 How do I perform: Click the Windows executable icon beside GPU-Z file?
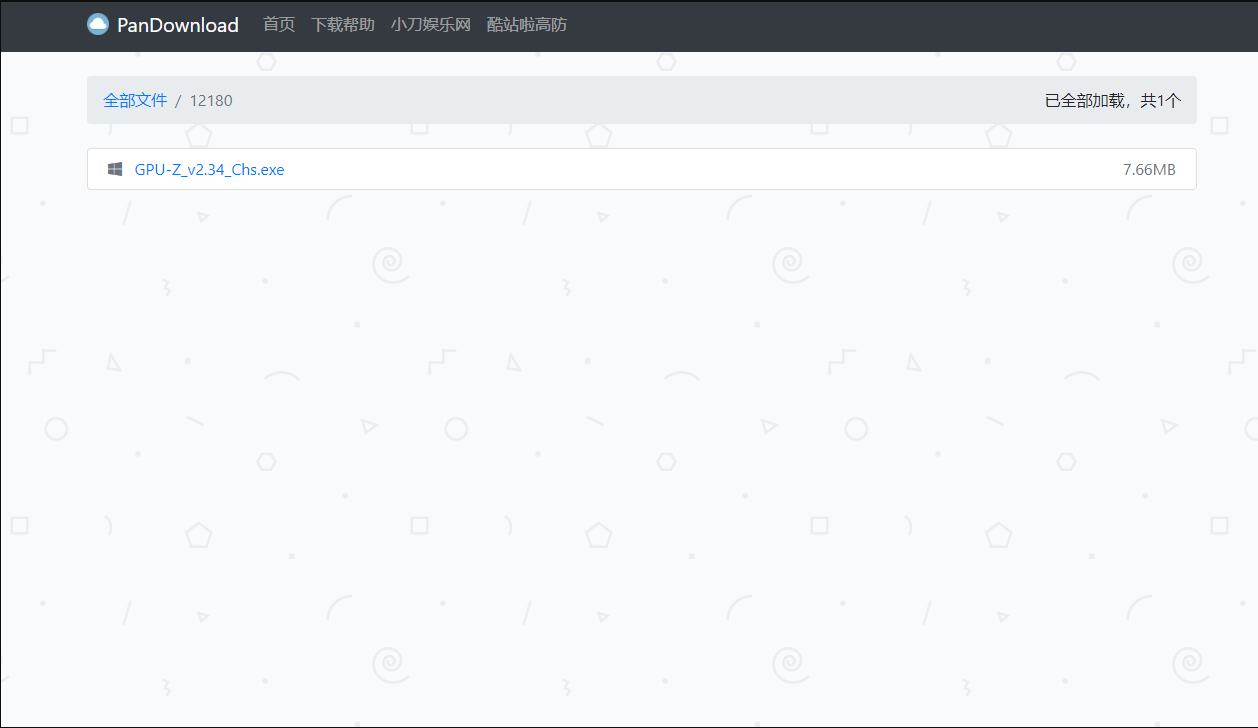pyautogui.click(x=114, y=169)
